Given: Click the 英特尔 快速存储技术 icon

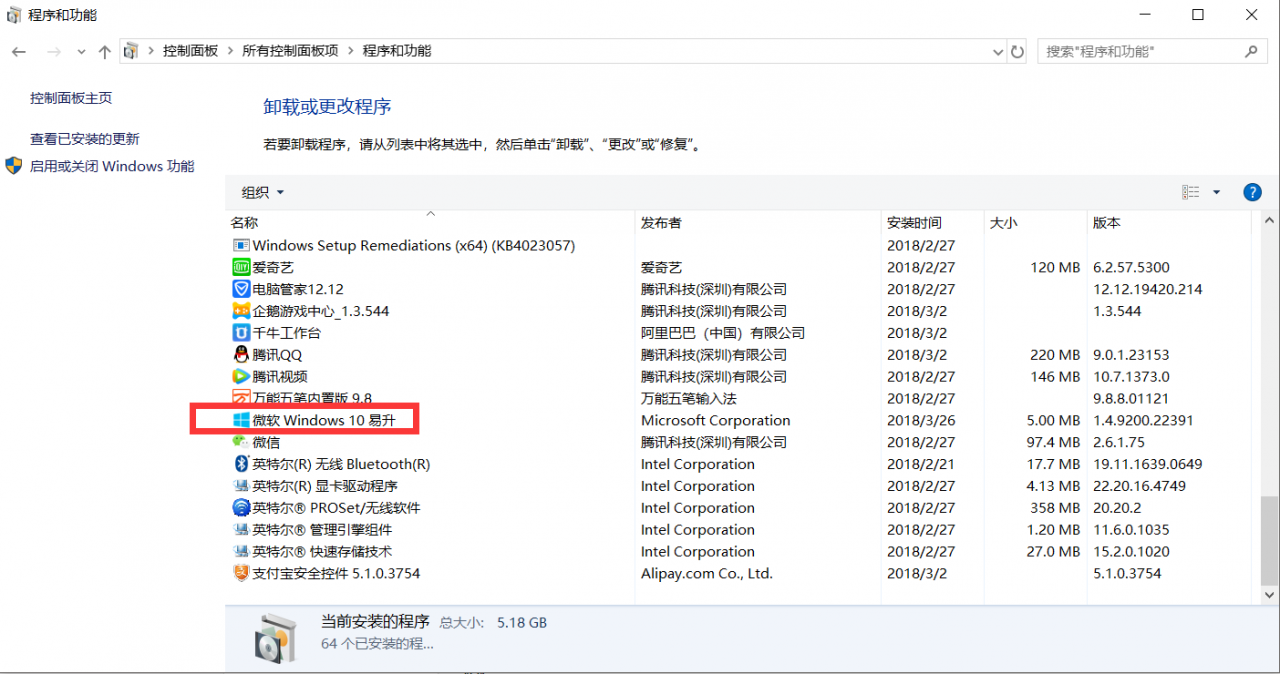Looking at the screenshot, I should click(241, 552).
